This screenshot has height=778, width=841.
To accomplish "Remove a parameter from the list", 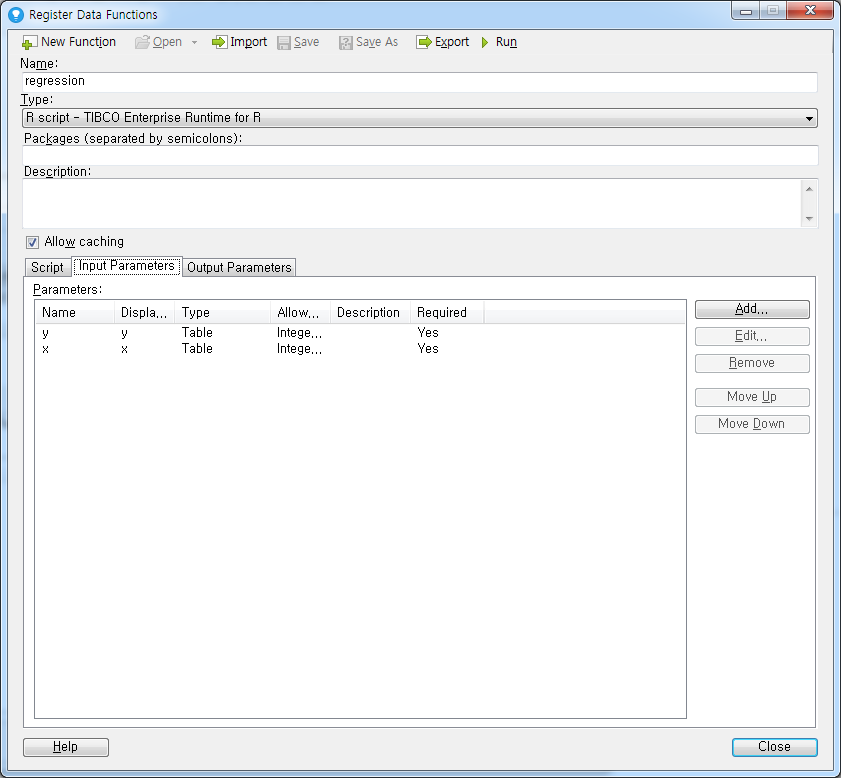I will point(751,363).
